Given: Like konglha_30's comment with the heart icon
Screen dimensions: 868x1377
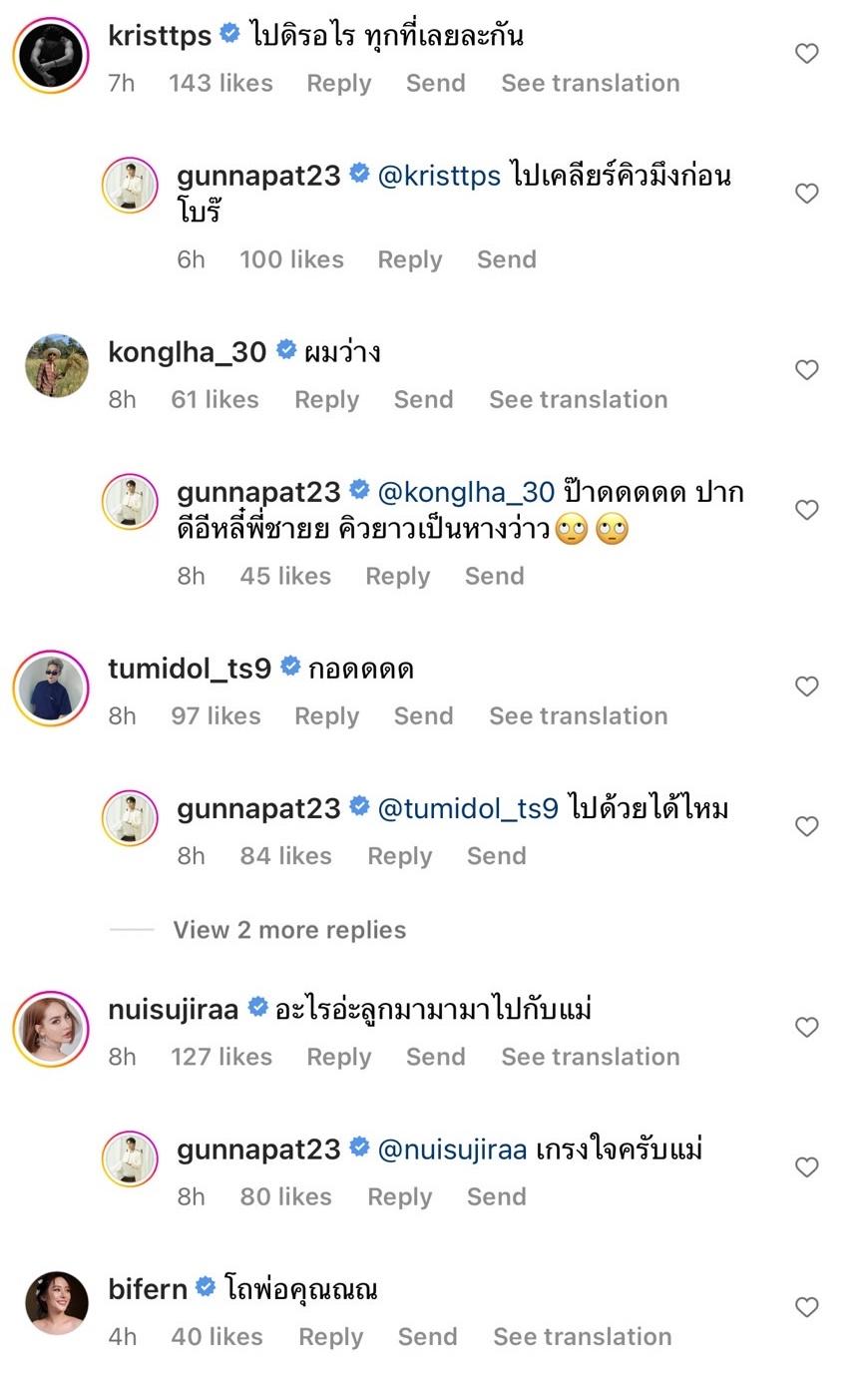Looking at the screenshot, I should tap(806, 370).
